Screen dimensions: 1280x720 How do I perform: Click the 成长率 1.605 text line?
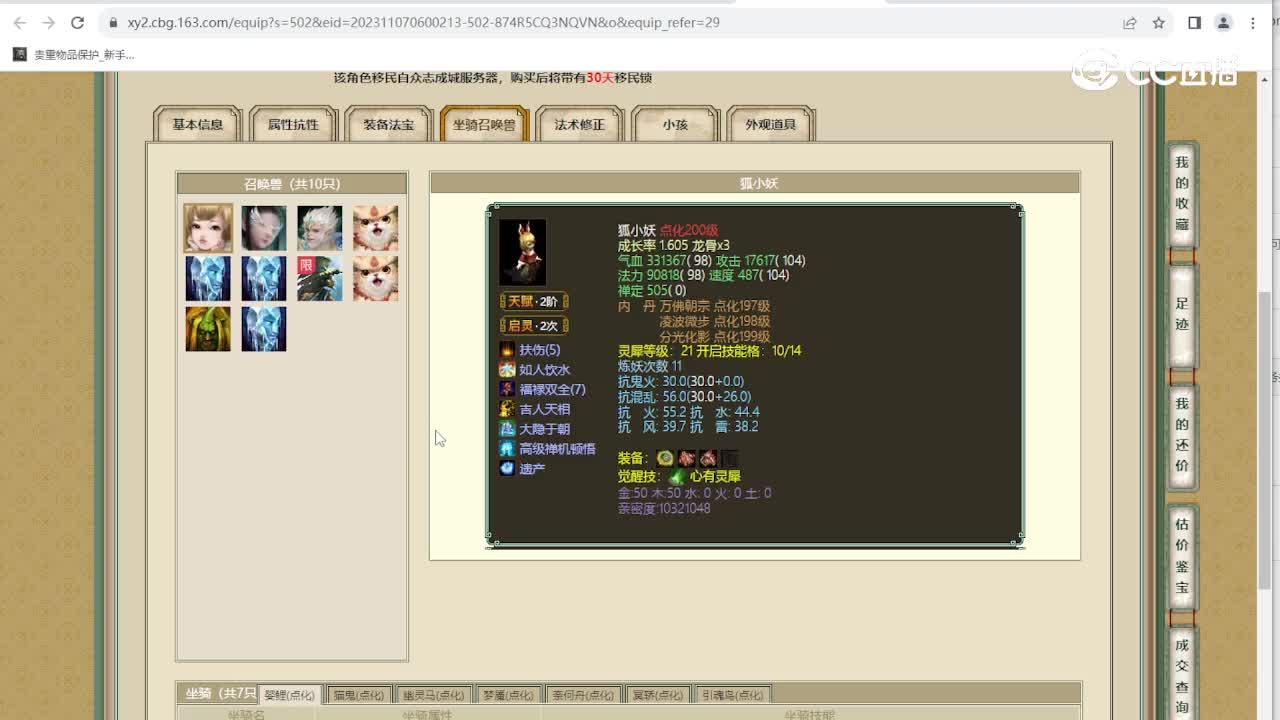coord(674,245)
